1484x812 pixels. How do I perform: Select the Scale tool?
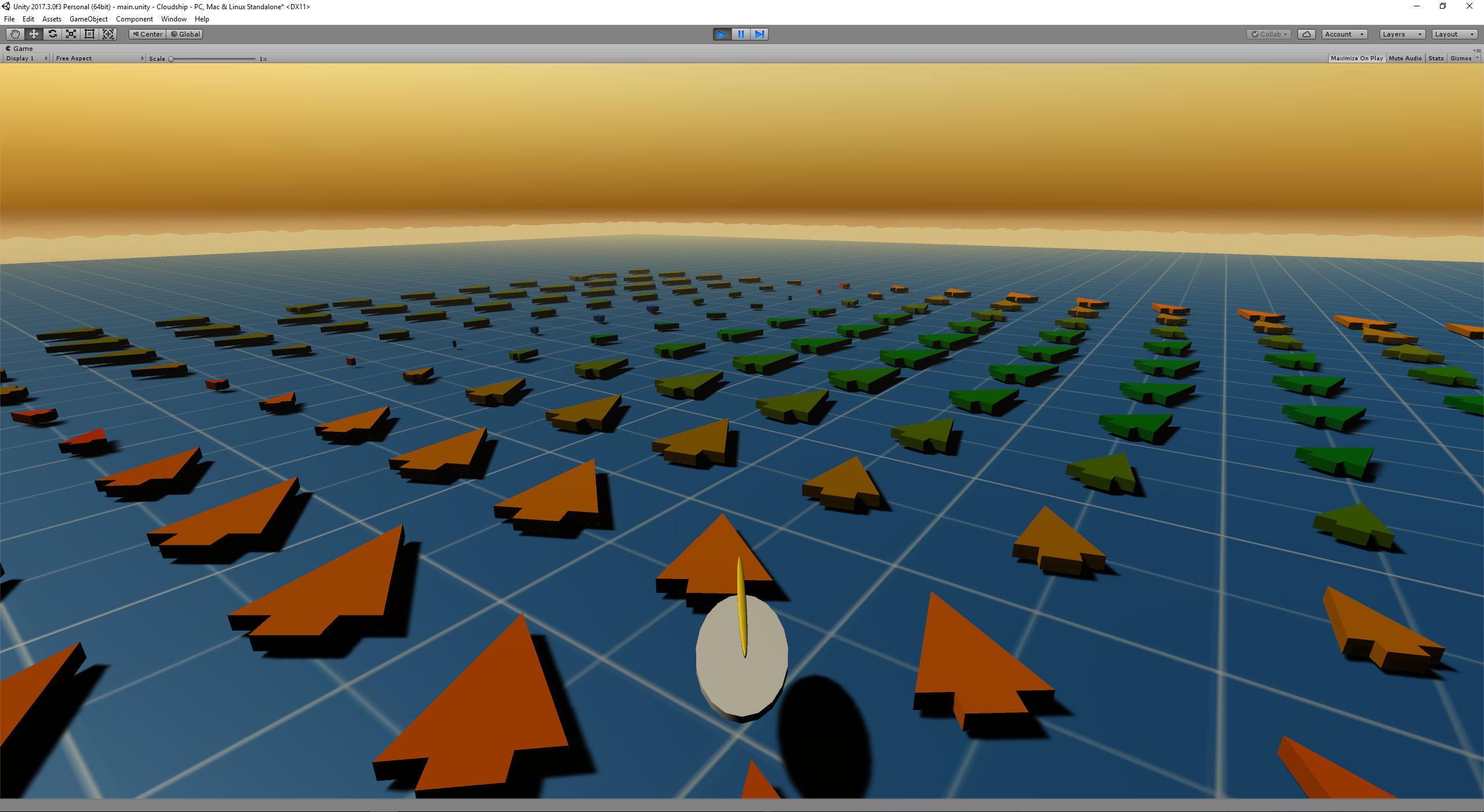71,34
